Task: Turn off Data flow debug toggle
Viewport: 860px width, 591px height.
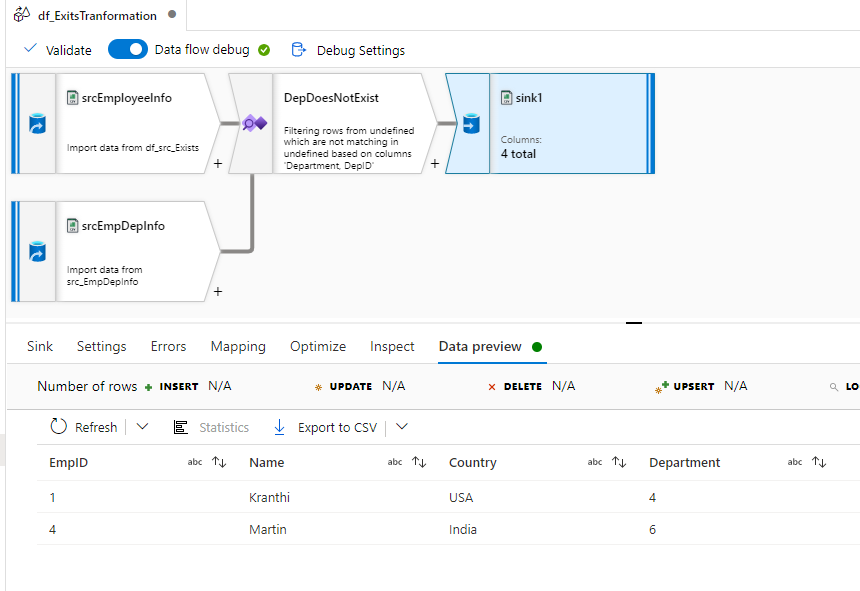Action: (x=128, y=49)
